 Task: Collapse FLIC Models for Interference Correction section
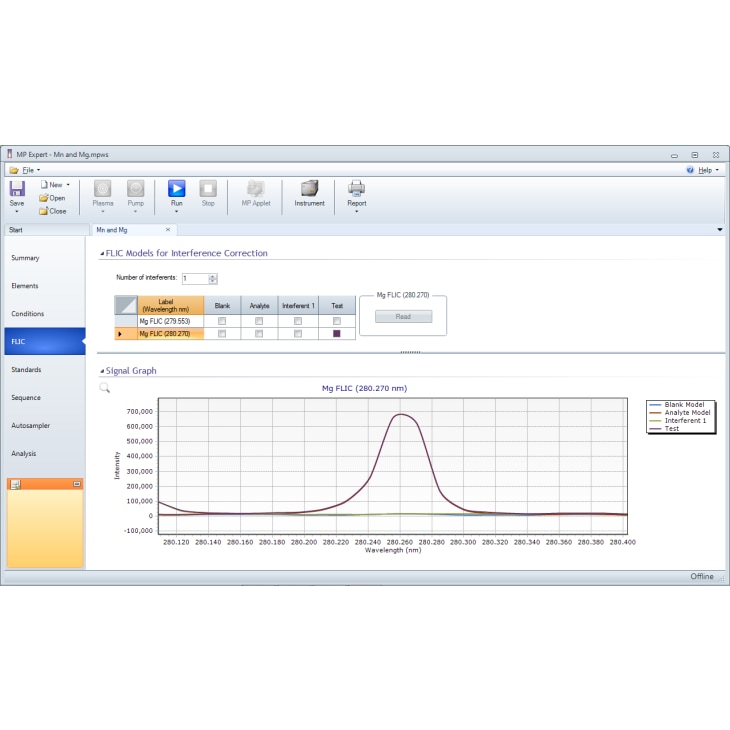tap(102, 254)
